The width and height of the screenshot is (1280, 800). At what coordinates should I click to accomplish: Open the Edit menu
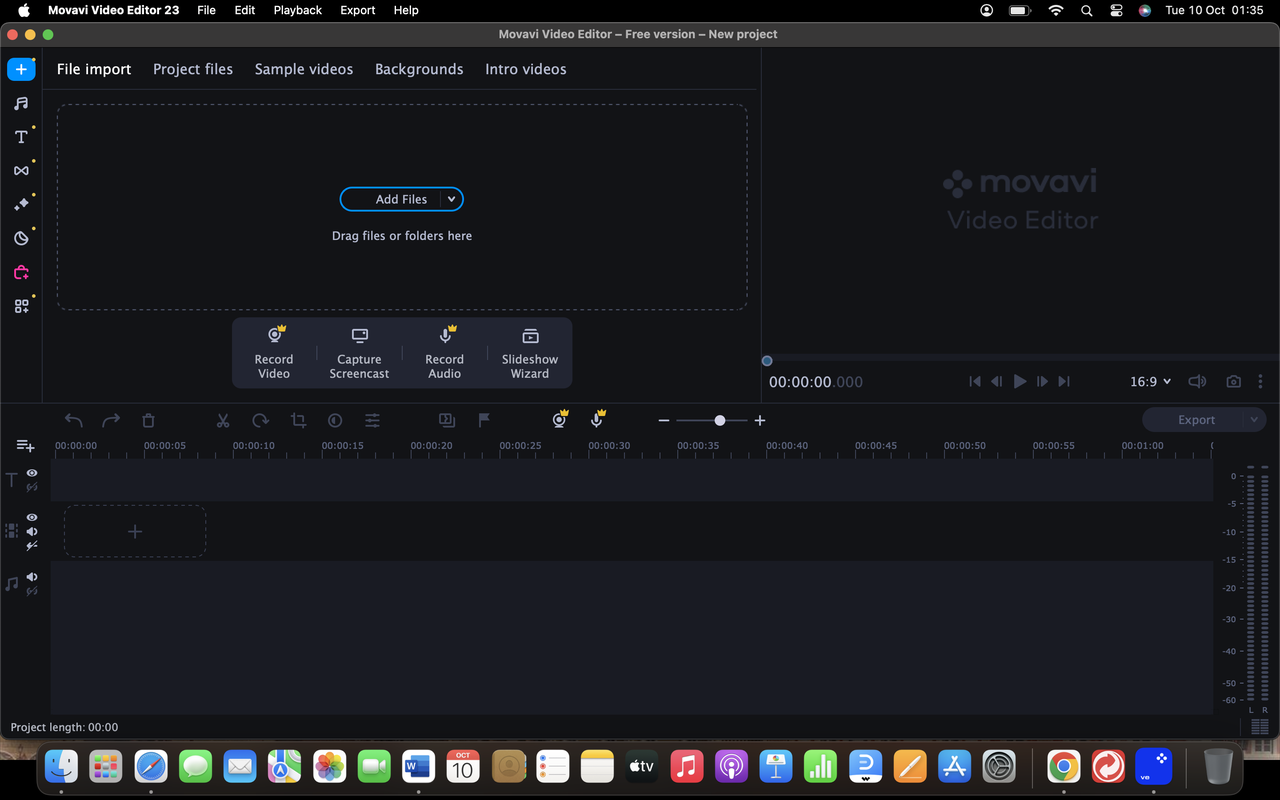(244, 10)
